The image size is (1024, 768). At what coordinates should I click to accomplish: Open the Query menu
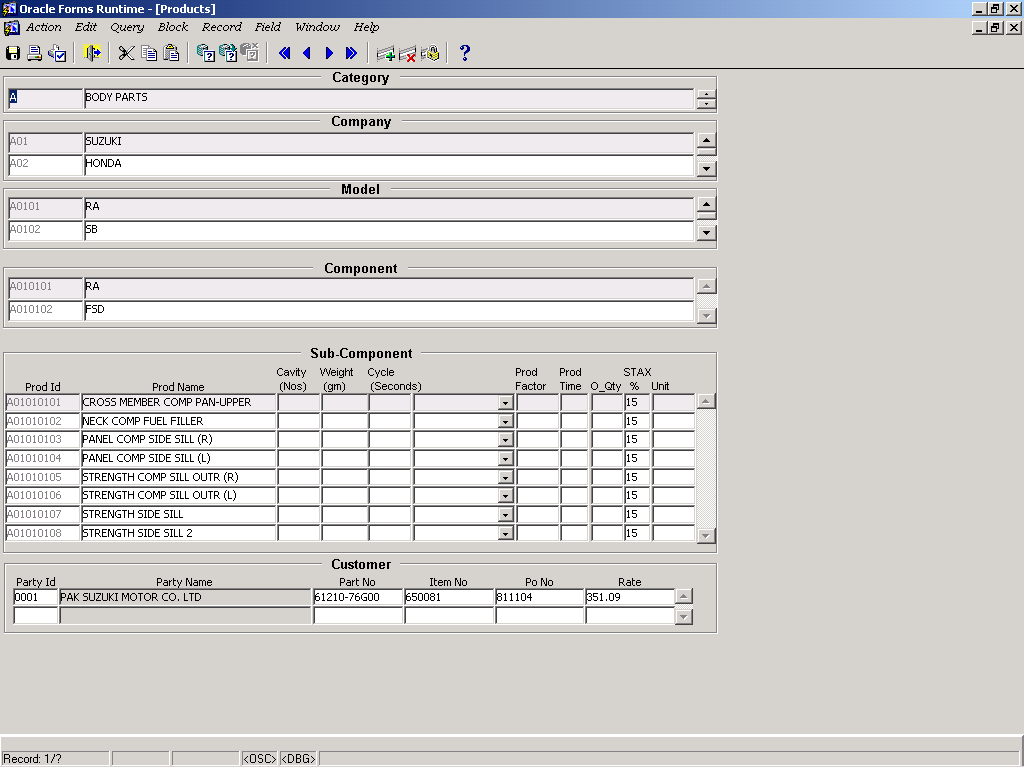pos(127,27)
